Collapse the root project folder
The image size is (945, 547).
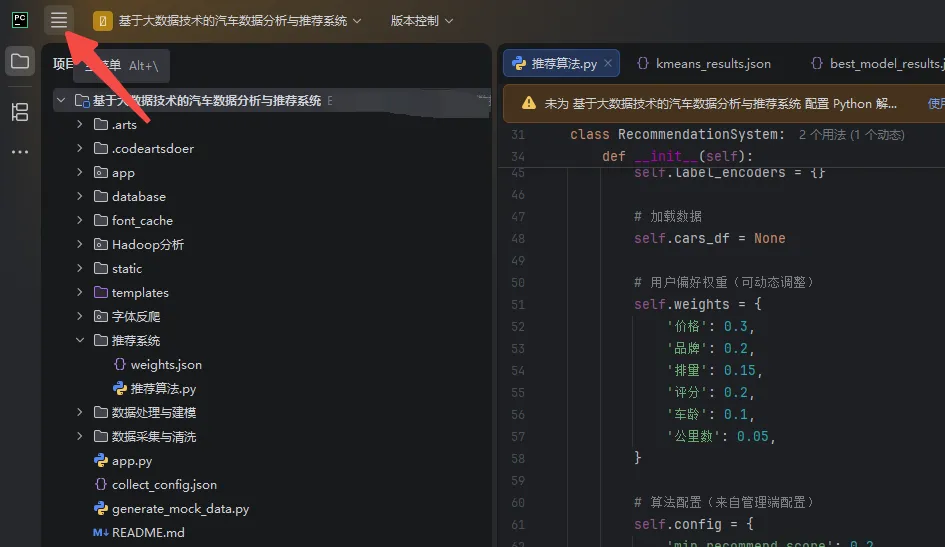point(61,100)
